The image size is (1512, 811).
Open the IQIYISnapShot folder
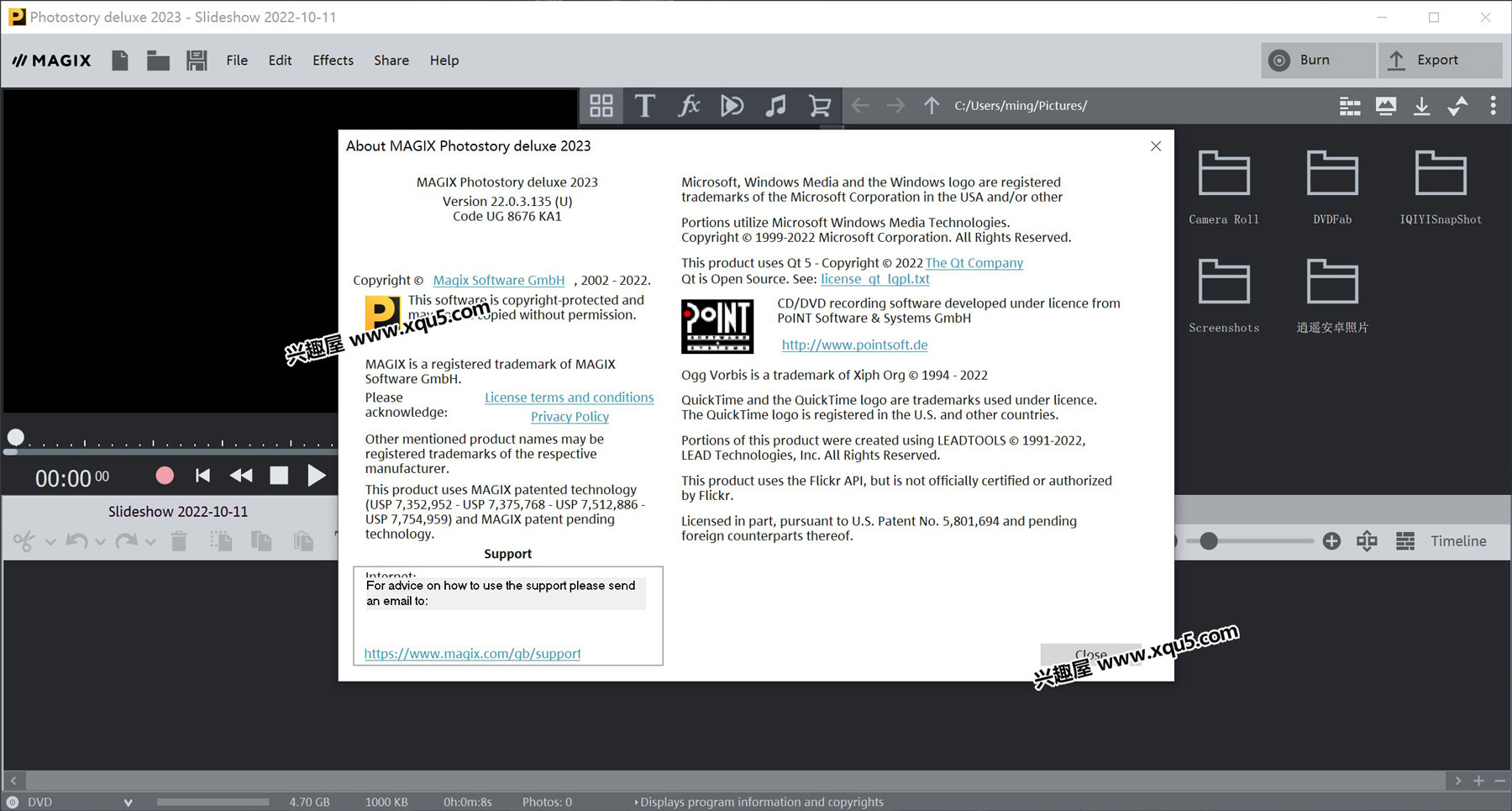(1441, 187)
